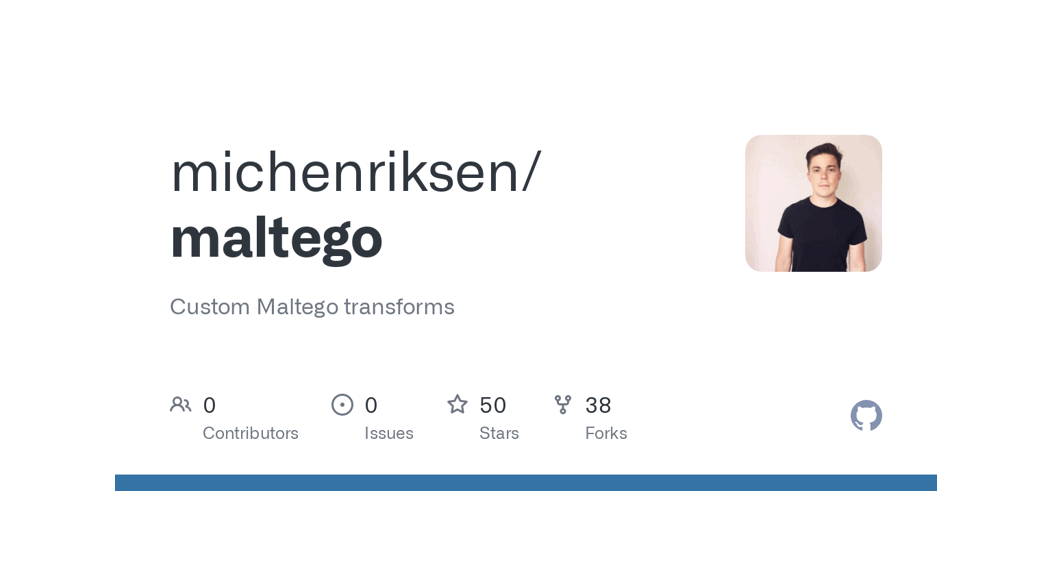The height and width of the screenshot is (572, 1052).
Task: Open the michenriksen owner name
Action: tap(344, 171)
